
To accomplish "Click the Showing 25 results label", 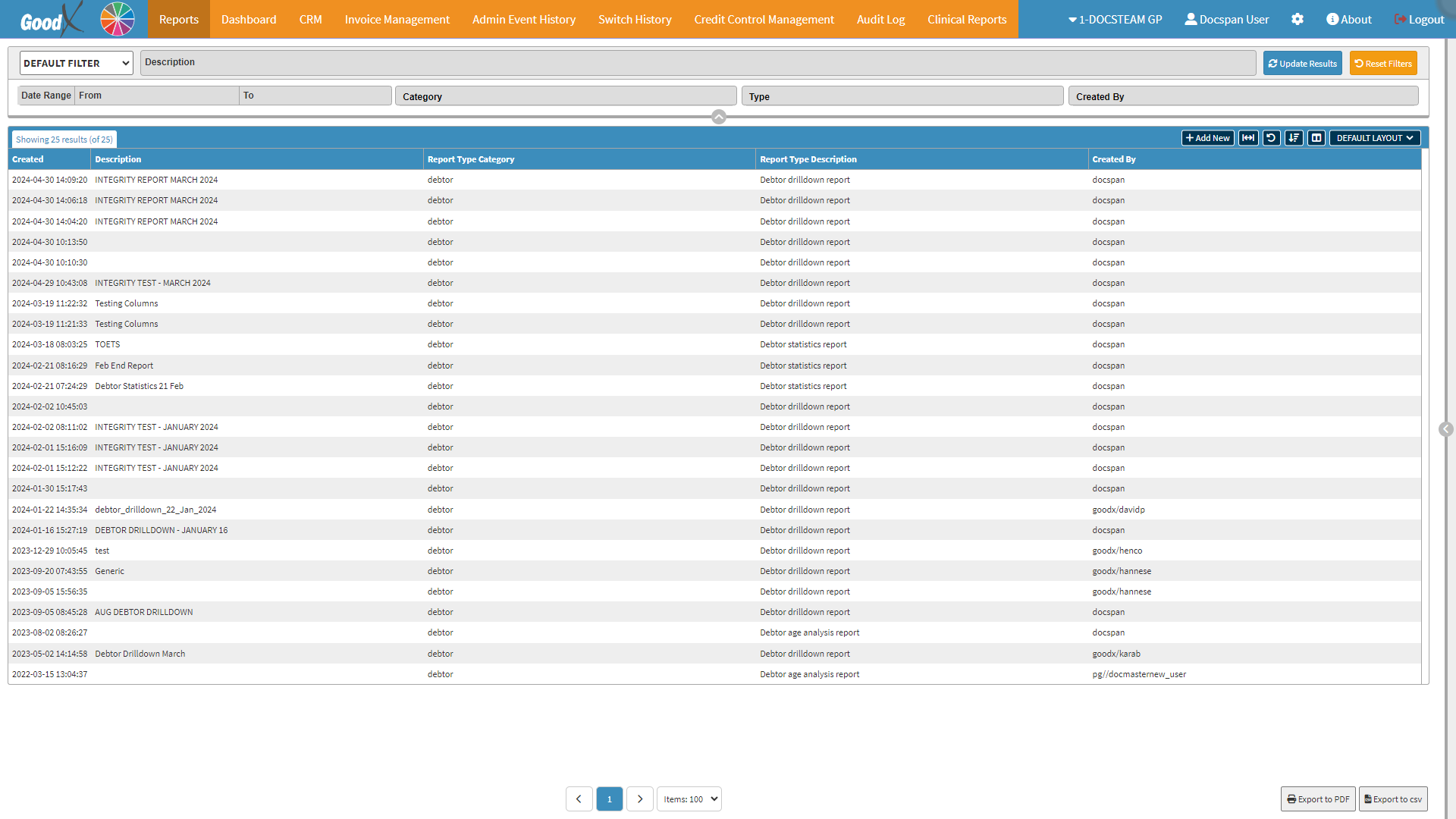I will pyautogui.click(x=64, y=140).
